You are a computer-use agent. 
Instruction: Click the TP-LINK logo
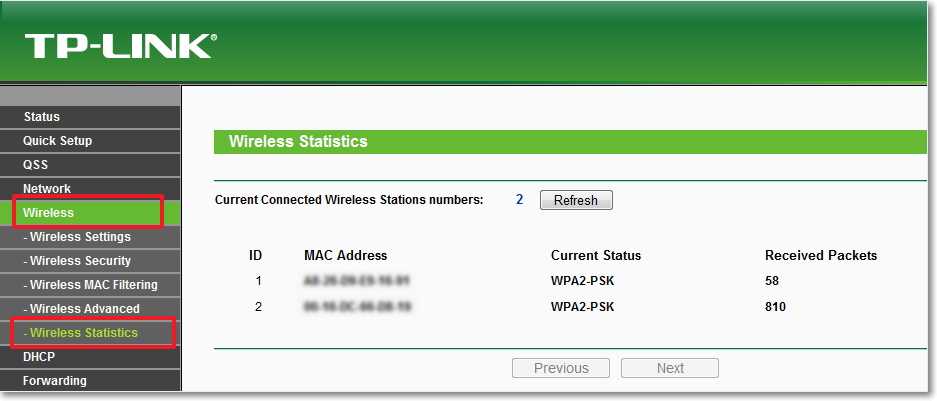[120, 46]
